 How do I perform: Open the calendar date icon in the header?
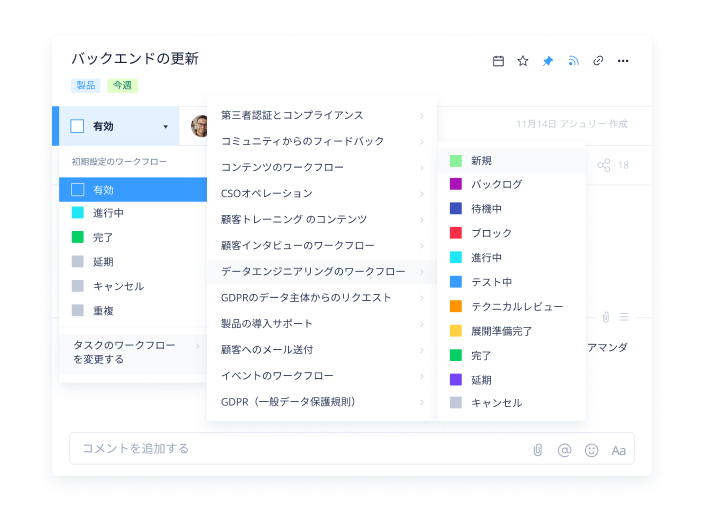coord(498,61)
